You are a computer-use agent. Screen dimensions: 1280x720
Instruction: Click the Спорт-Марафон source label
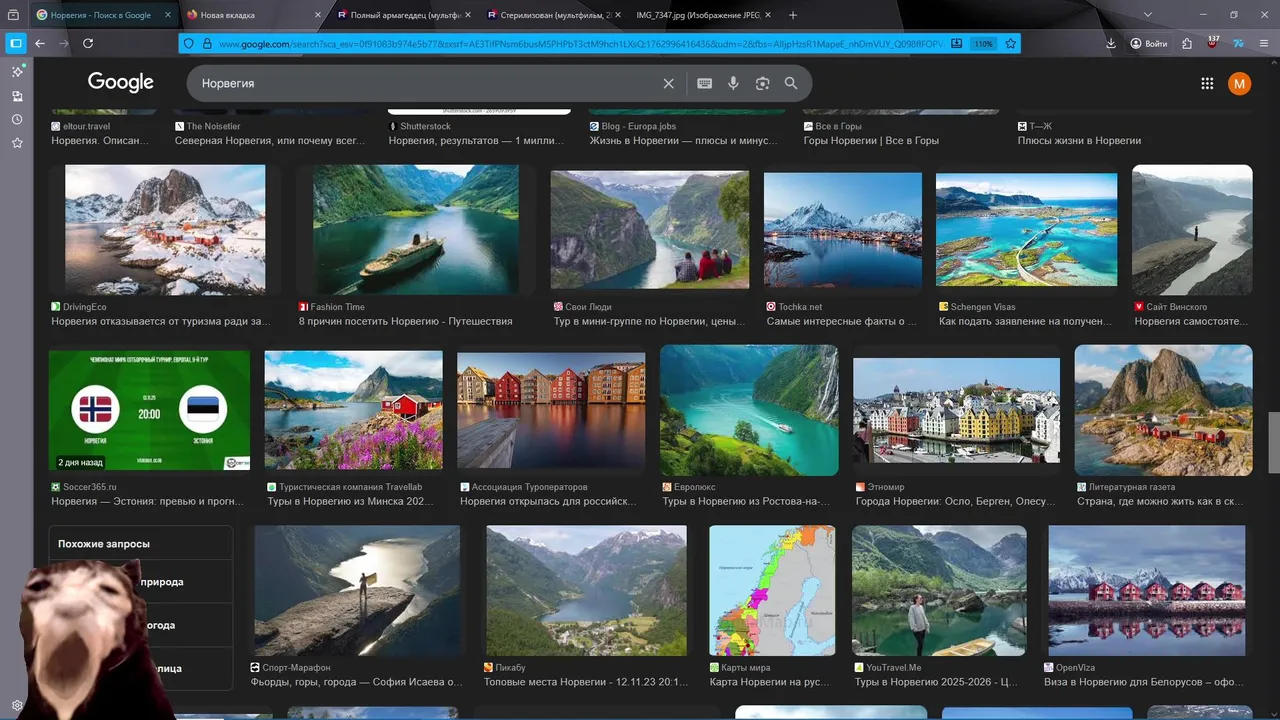pos(296,667)
